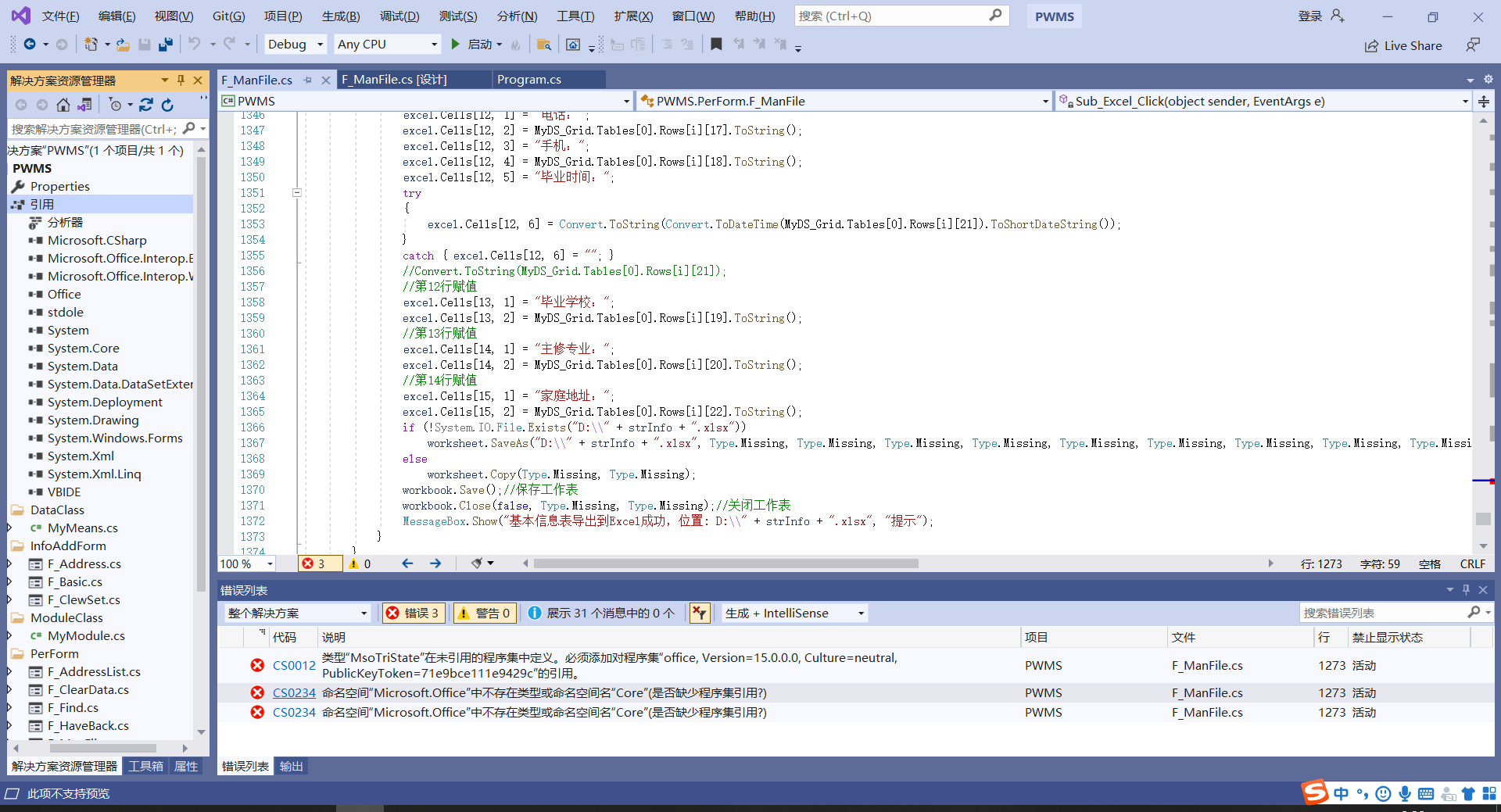Image resolution: width=1501 pixels, height=812 pixels.
Task: Switch to the 输出 tab
Action: [292, 767]
